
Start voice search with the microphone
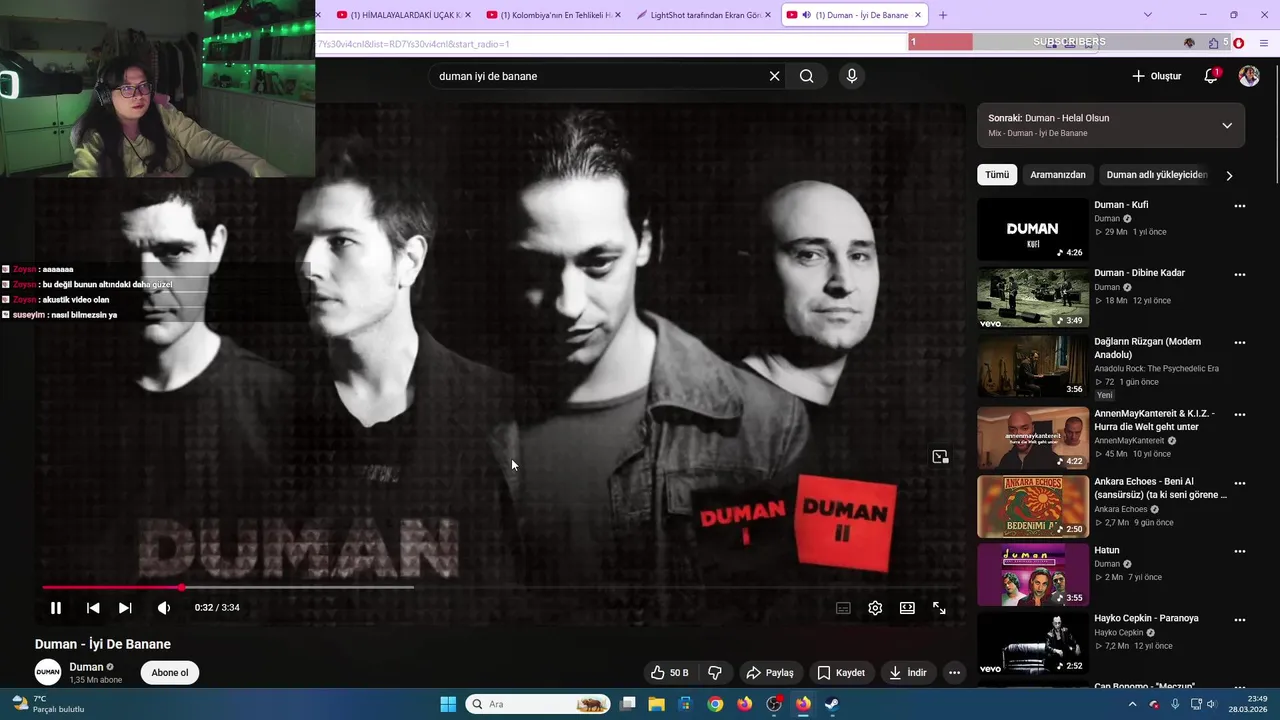(x=851, y=76)
